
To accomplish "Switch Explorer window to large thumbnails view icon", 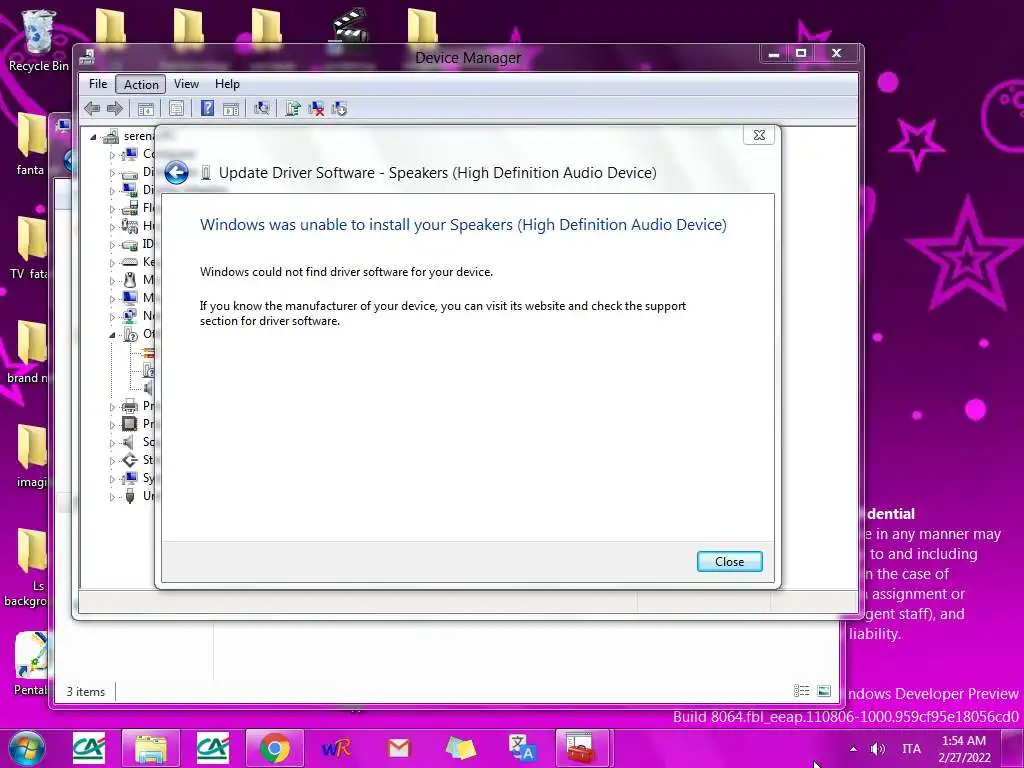I will coord(824,690).
